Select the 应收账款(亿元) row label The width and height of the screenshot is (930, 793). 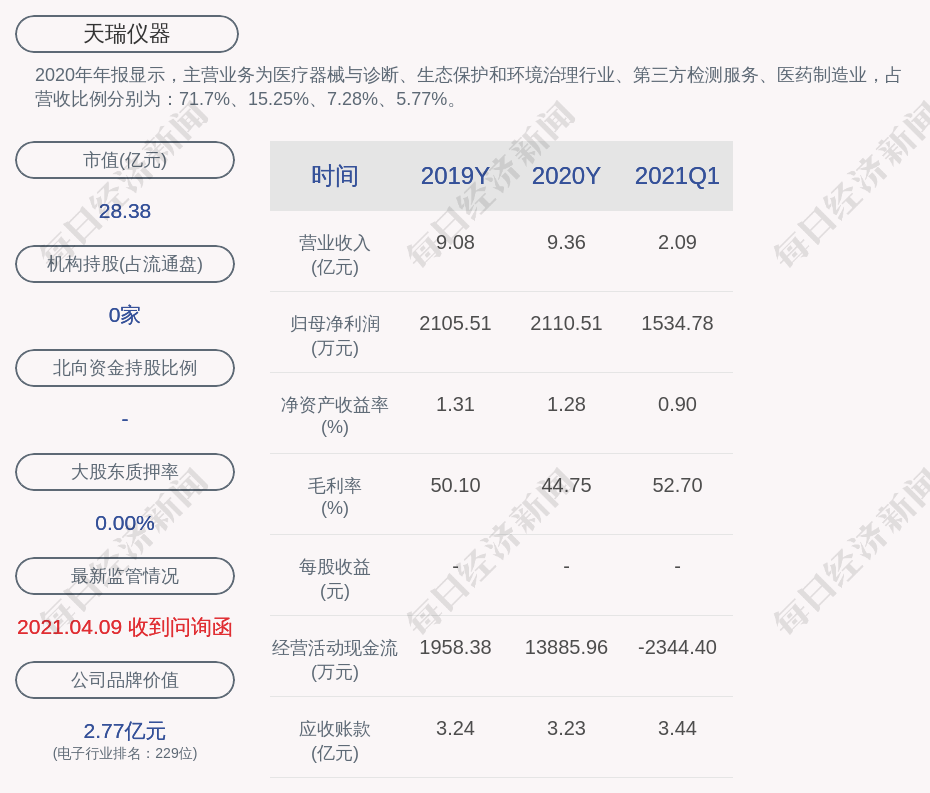pyautogui.click(x=335, y=741)
